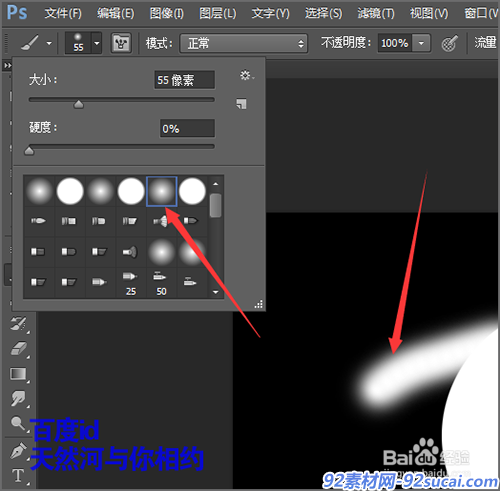Open the brush picker gear menu
This screenshot has height=491, width=500.
[x=247, y=75]
